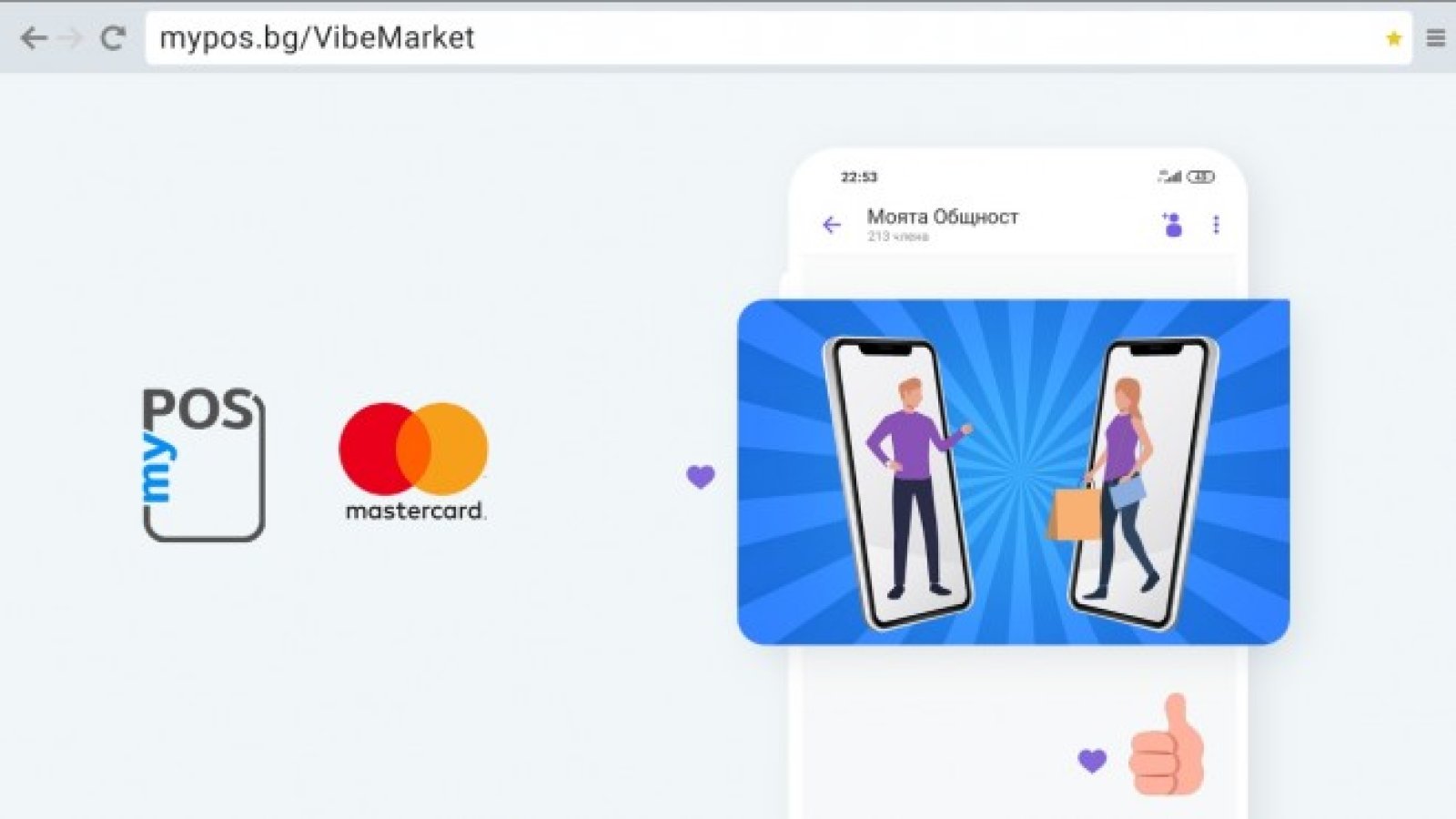Click the woman with shopping bags phone
This screenshot has width=1456, height=819.
[x=1141, y=482]
